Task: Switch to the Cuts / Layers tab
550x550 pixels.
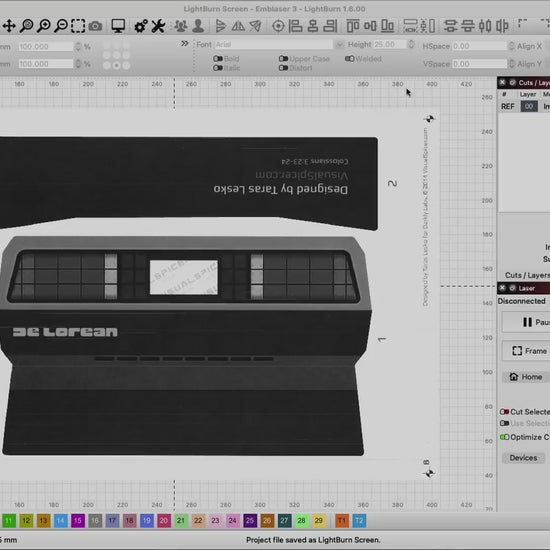Action: [527, 275]
